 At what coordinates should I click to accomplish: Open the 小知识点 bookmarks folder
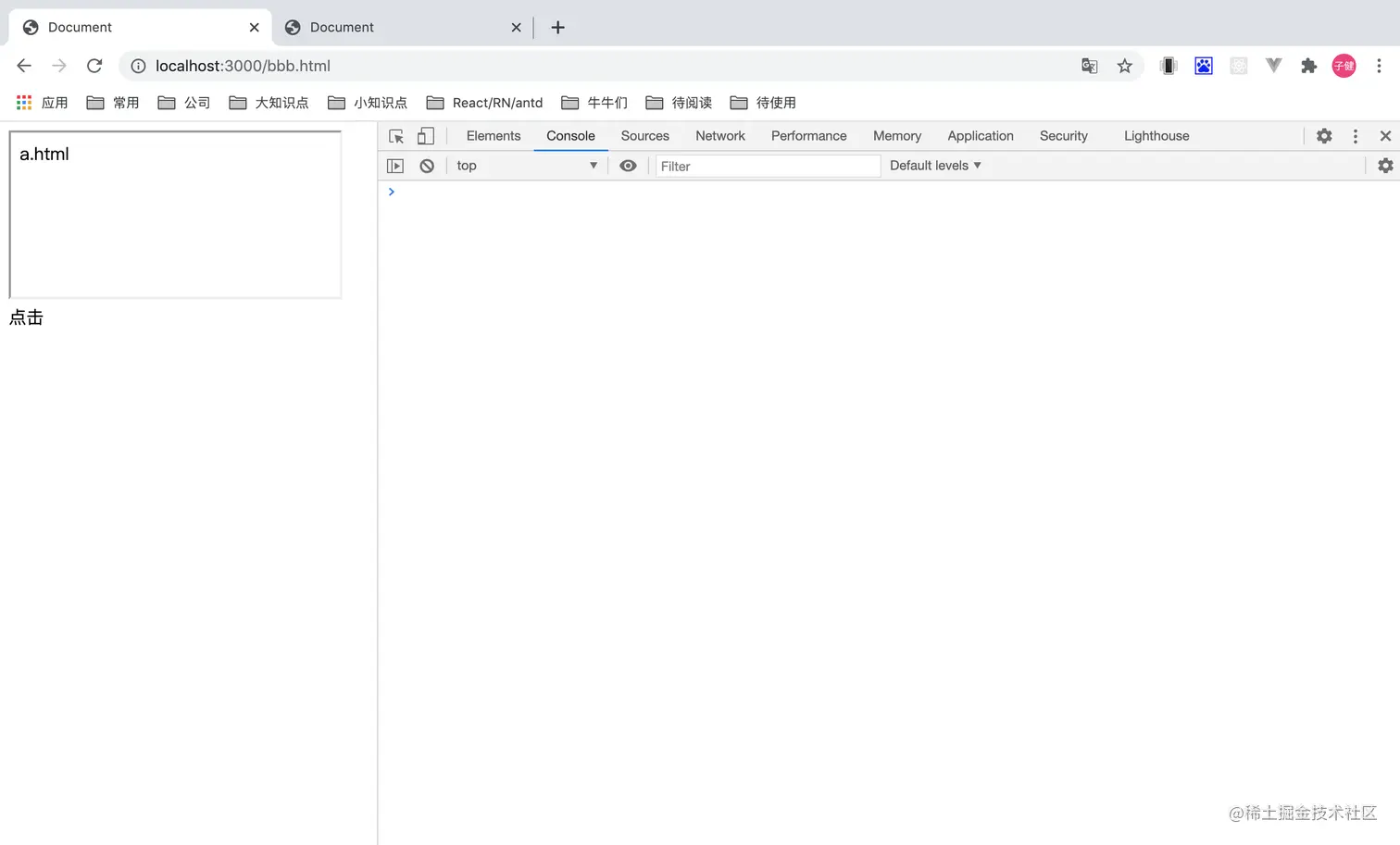(368, 103)
